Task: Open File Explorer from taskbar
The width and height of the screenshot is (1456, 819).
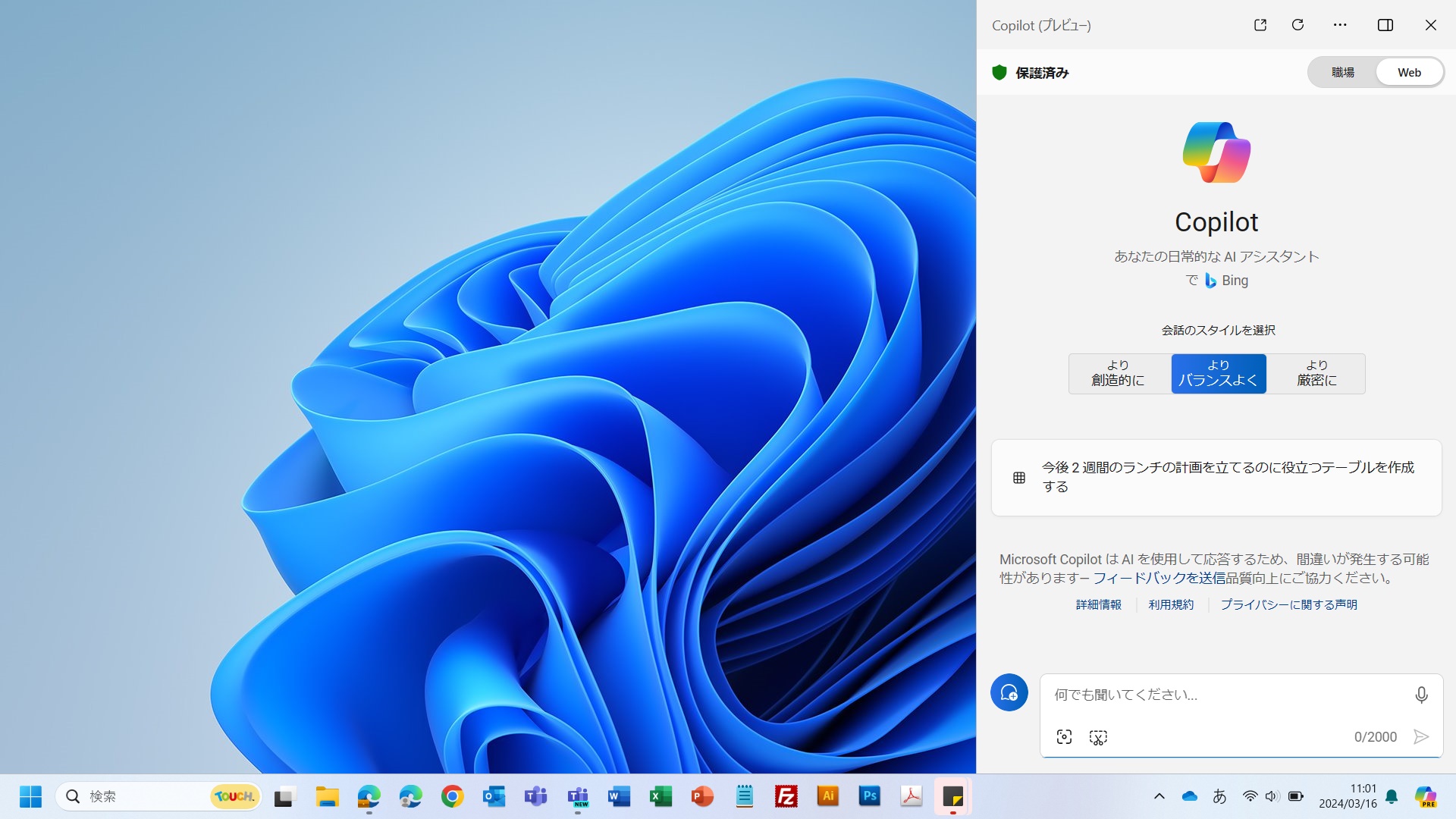Action: tap(328, 796)
